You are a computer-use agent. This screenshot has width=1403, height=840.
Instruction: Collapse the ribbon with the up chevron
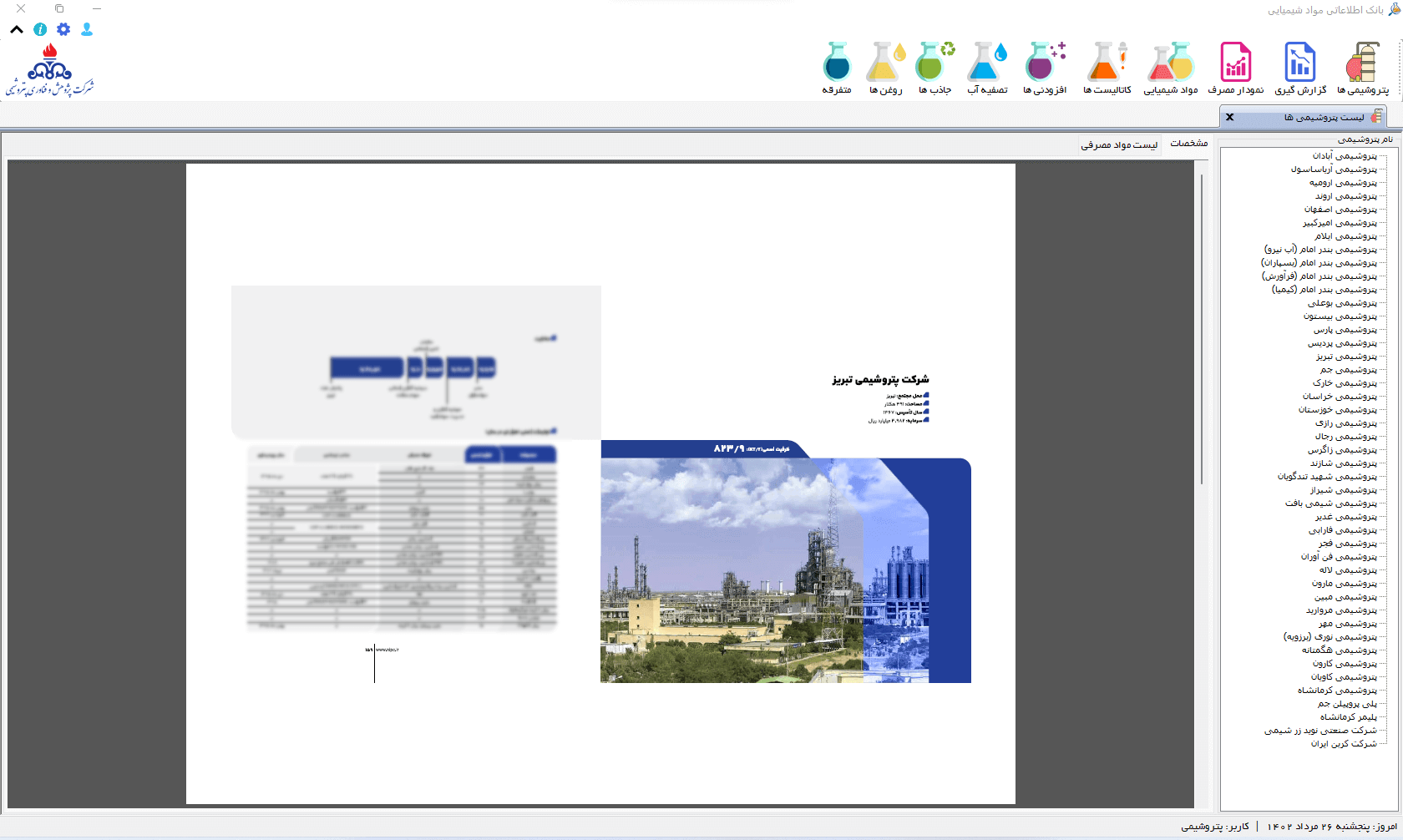(17, 29)
